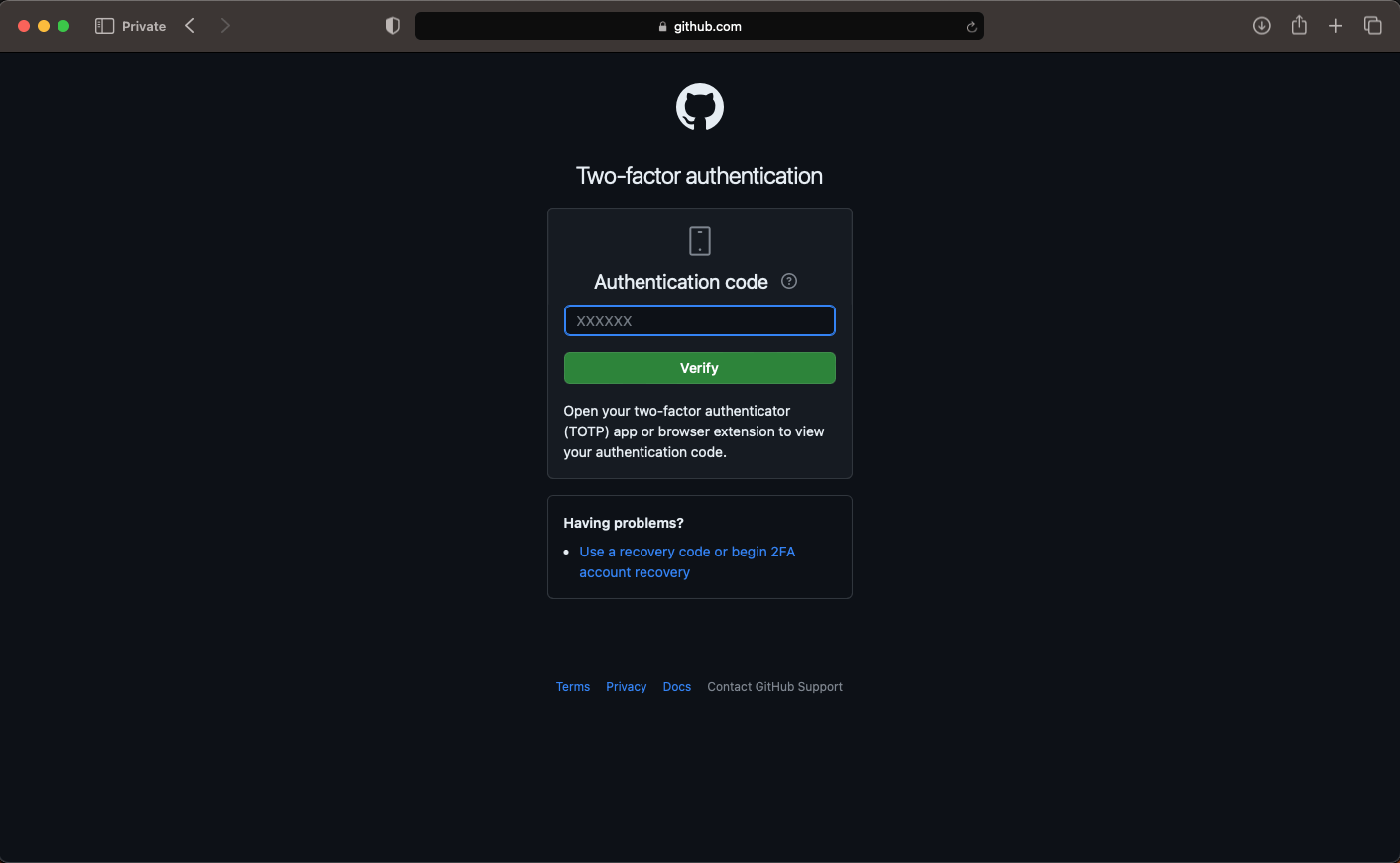The width and height of the screenshot is (1400, 863).
Task: Close the Safari window with red button
Action: tap(24, 26)
